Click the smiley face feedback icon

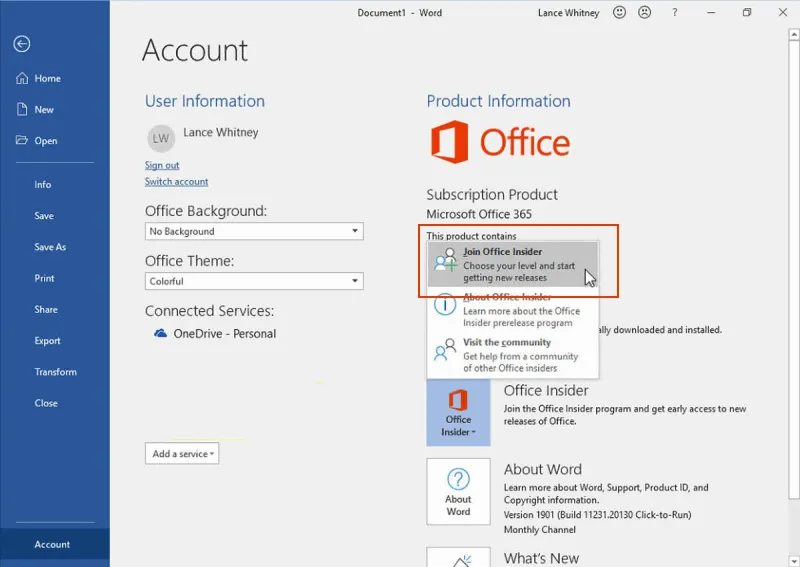coord(619,13)
